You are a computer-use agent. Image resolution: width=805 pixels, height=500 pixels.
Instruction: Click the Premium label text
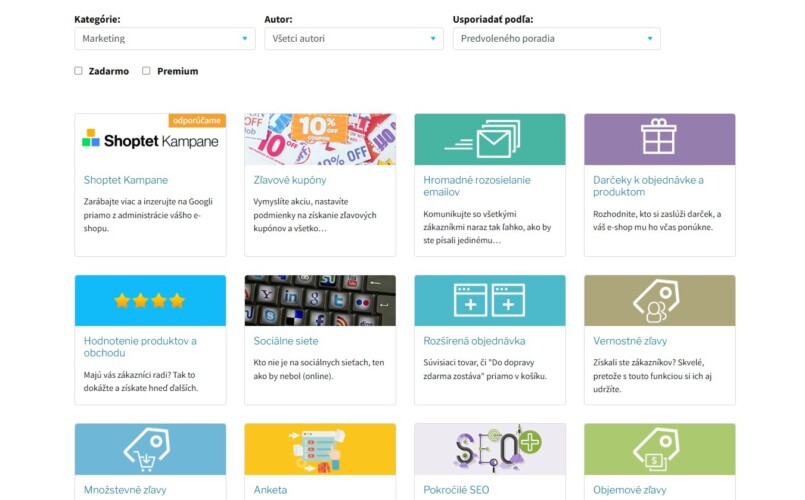[x=178, y=71]
